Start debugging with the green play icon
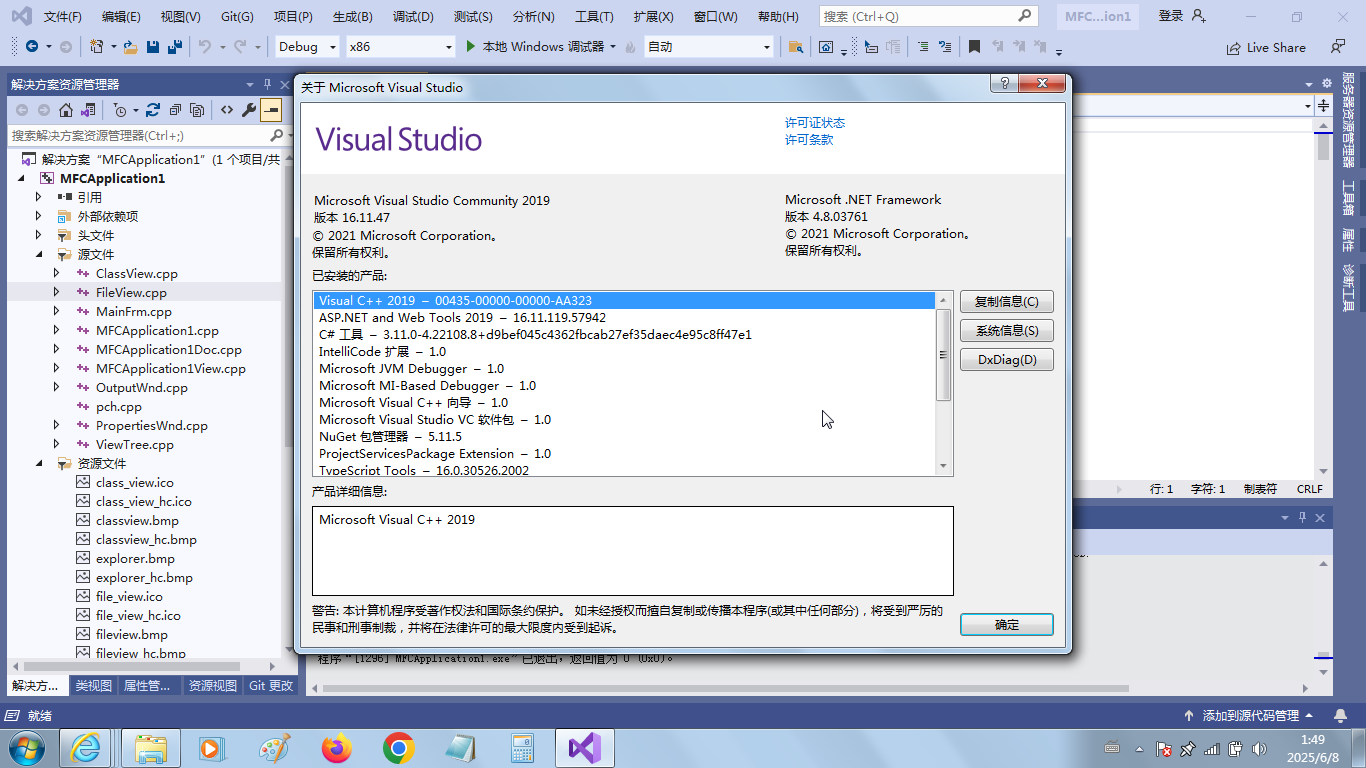This screenshot has width=1366, height=768. click(472, 47)
